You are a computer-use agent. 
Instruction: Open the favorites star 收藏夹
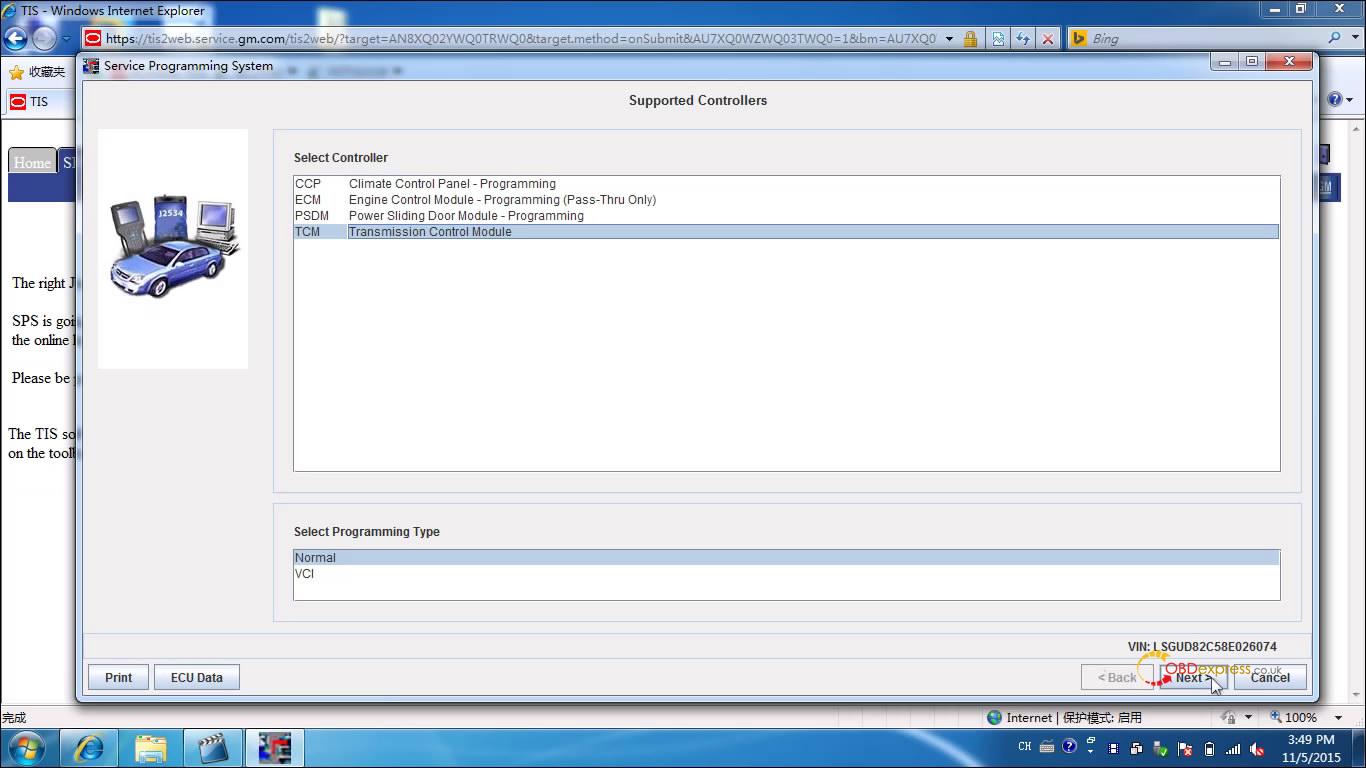point(37,72)
